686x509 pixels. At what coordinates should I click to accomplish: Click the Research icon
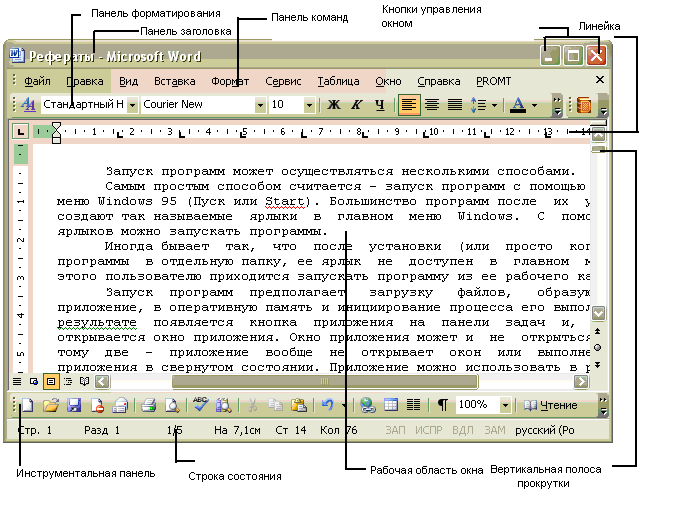pos(224,405)
